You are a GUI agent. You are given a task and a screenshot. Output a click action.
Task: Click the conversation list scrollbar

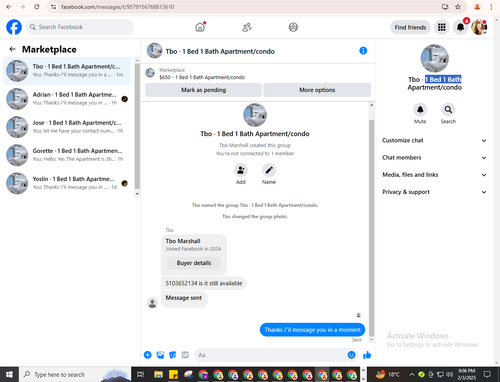pos(137,126)
